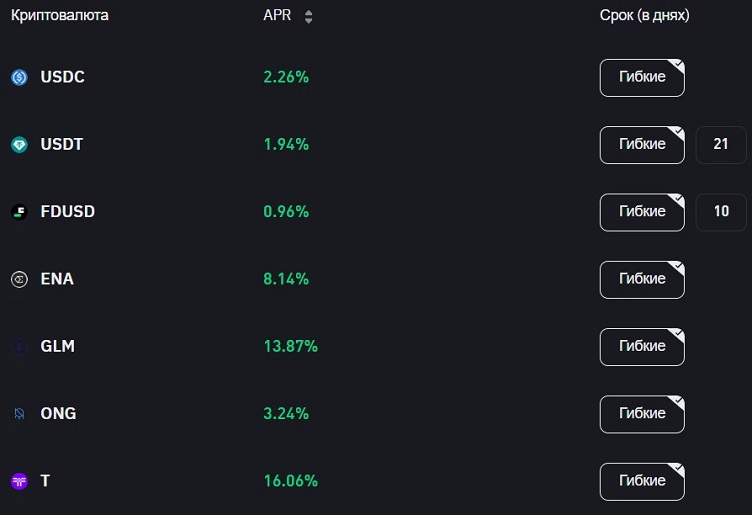Click the FDUSD coin icon
This screenshot has height=515, width=752.
19,211
